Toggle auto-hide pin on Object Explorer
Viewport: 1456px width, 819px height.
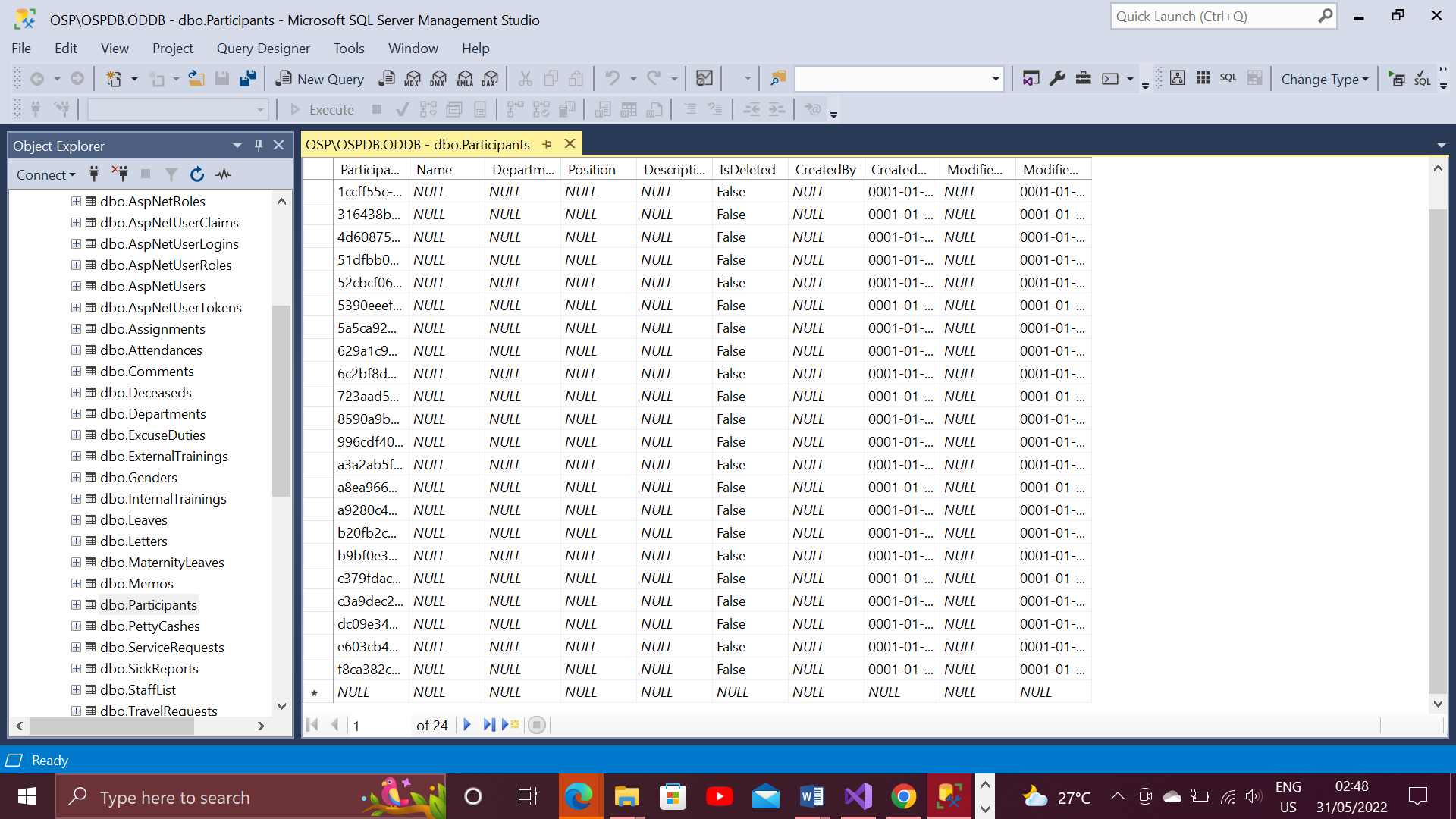click(259, 145)
